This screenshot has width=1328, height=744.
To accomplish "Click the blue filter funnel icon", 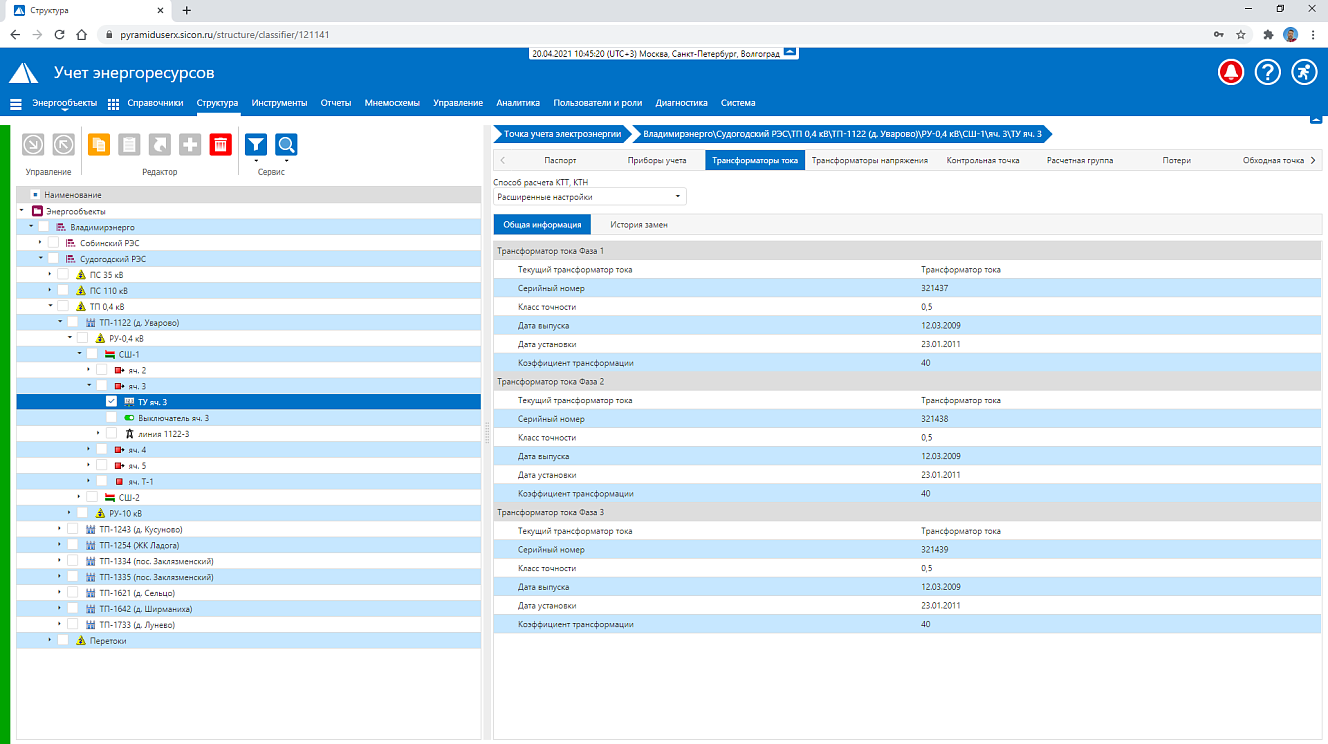I will pos(256,145).
